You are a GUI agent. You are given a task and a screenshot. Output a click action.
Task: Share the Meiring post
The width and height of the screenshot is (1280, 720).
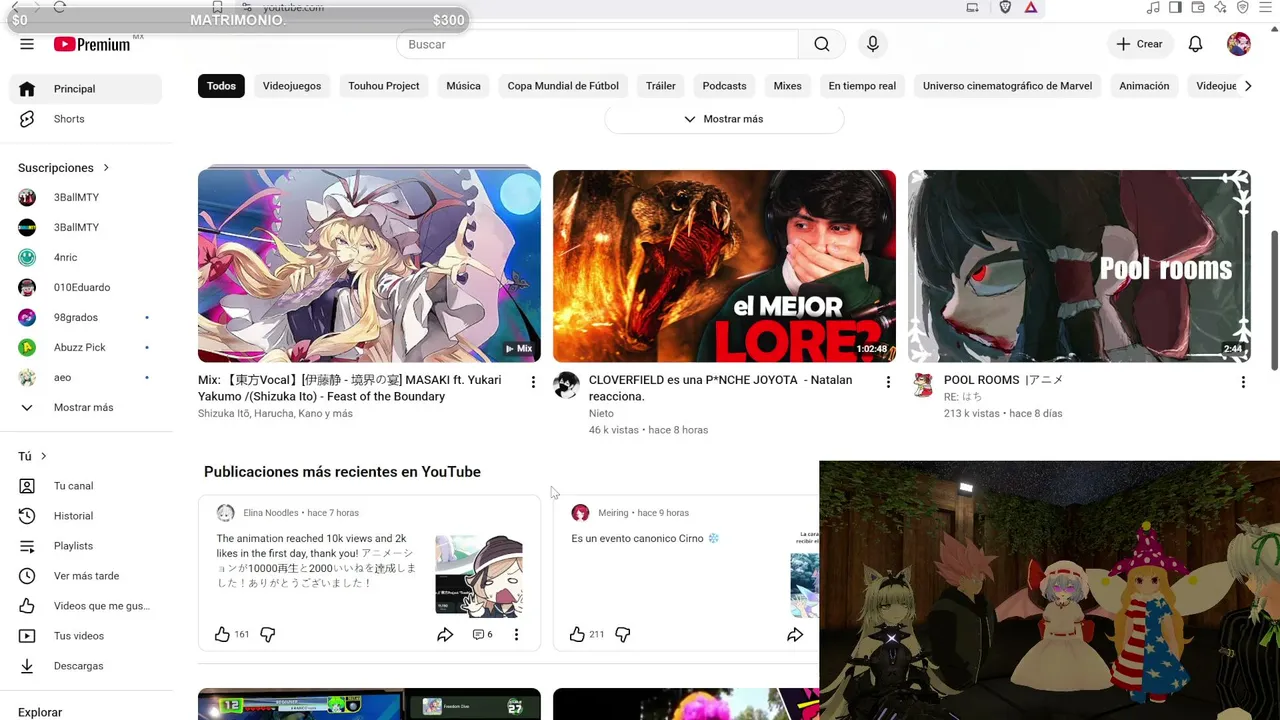point(795,634)
